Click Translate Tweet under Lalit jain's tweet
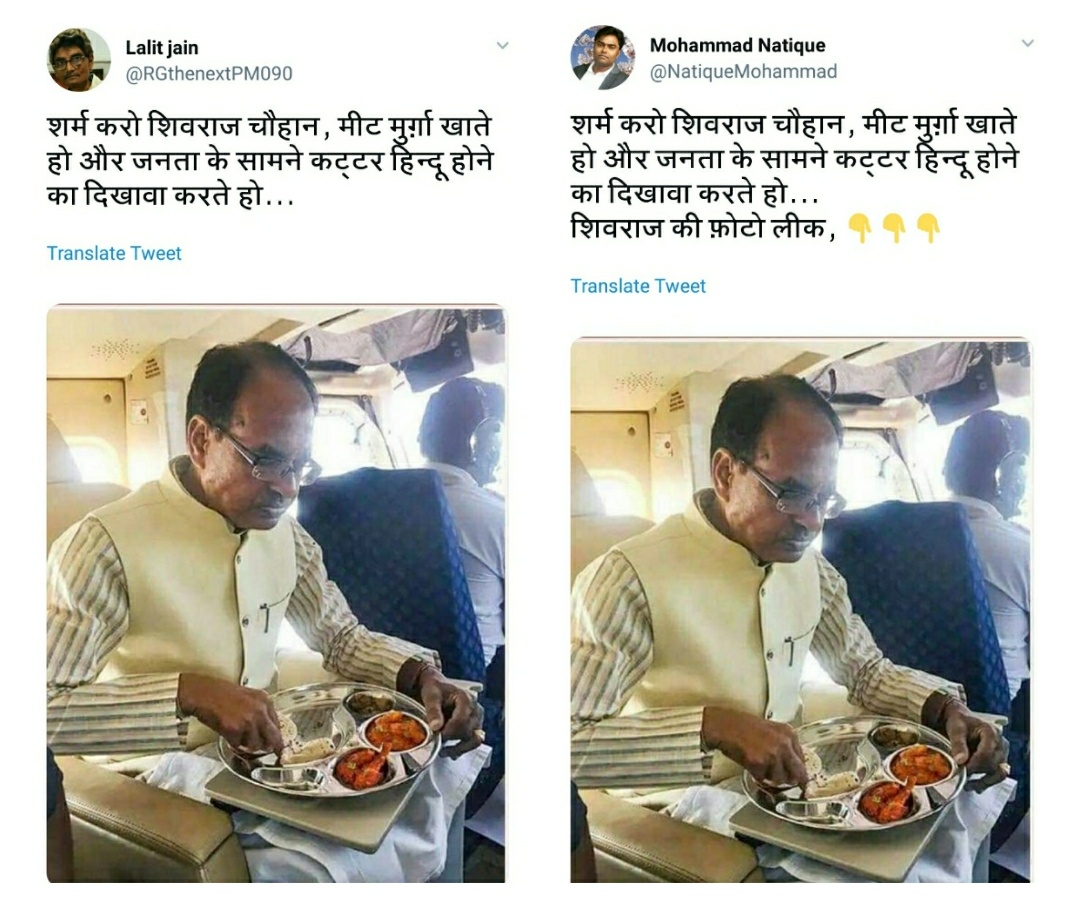Image resolution: width=1080 pixels, height=914 pixels. [114, 253]
